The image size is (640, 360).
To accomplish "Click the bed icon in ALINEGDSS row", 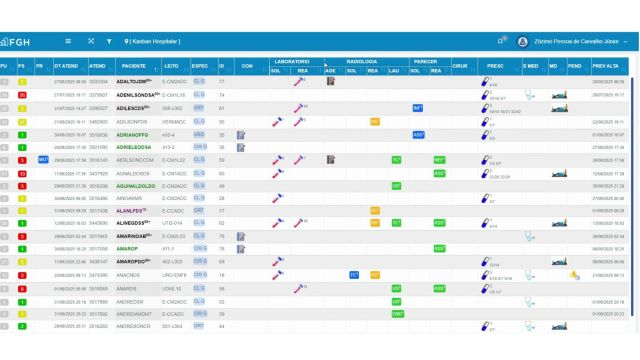I will click(559, 223).
